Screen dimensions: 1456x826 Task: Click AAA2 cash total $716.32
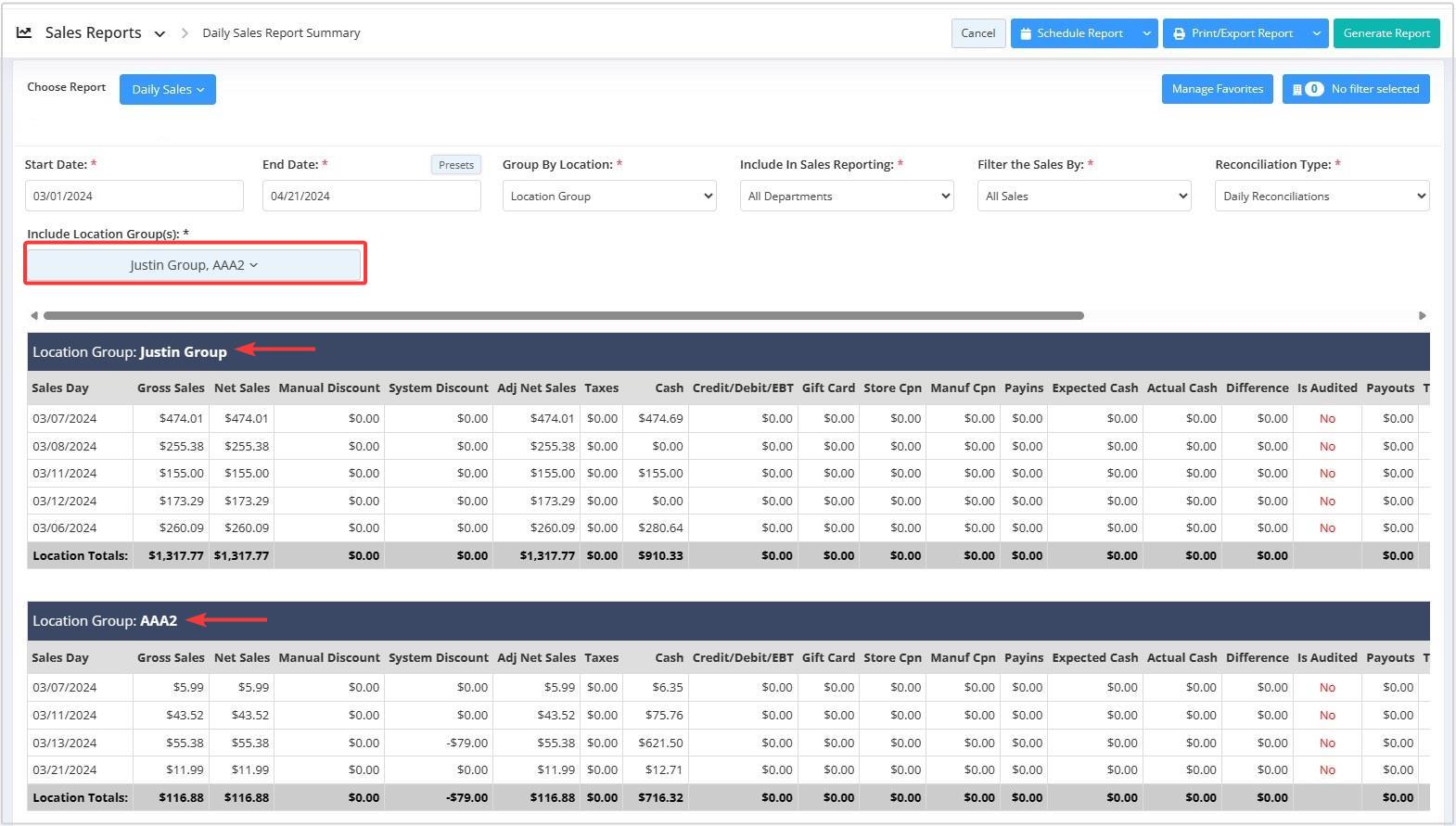(660, 797)
